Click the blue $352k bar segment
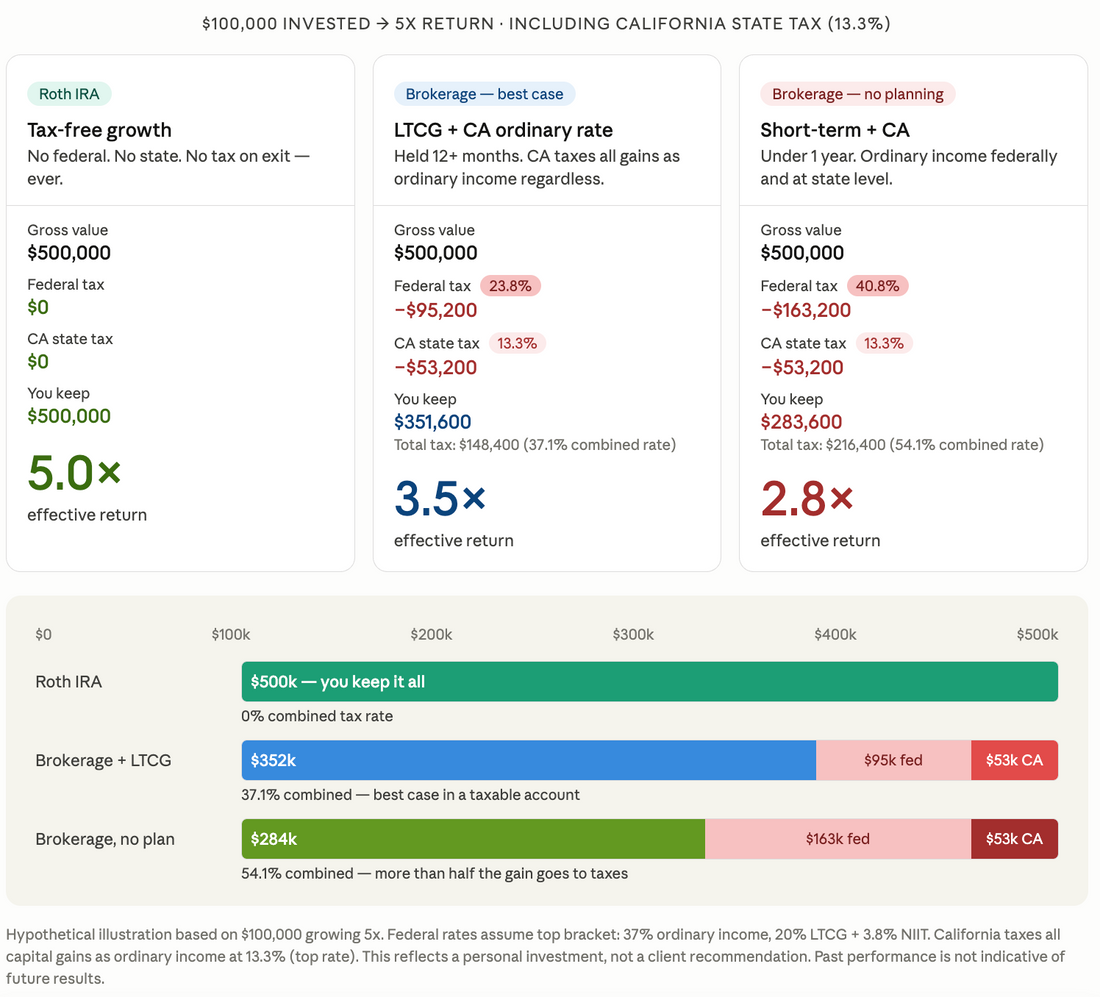The width and height of the screenshot is (1100, 997). click(528, 760)
